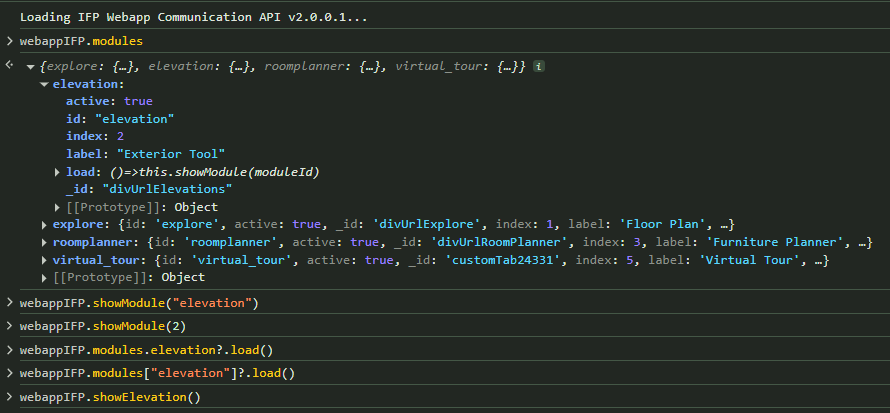The image size is (890, 413).
Task: Click the info icon beside object summary
Action: (x=539, y=66)
